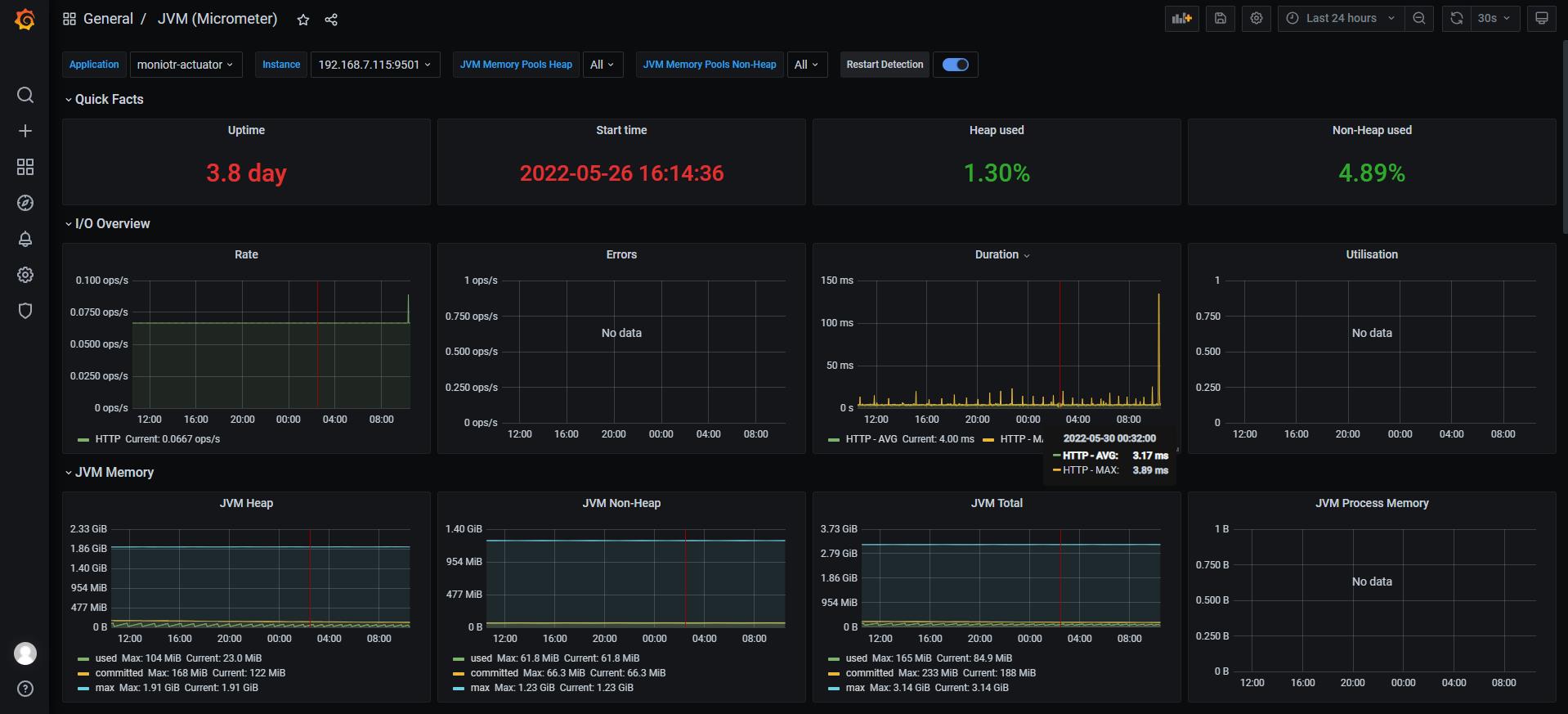
Task: Toggle max series in JVM Total legend
Action: point(855,688)
